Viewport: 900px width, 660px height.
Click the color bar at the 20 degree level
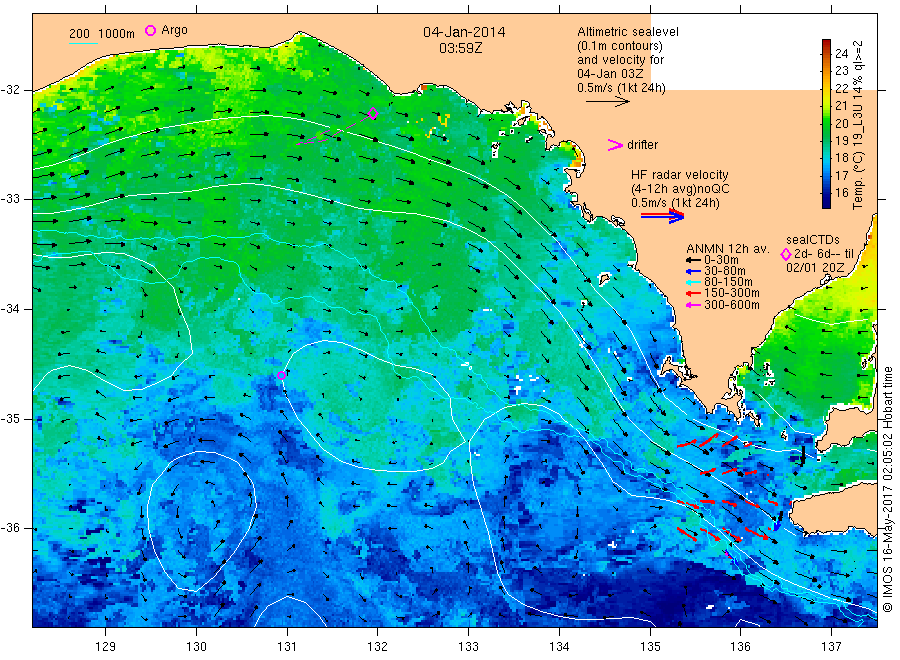point(826,123)
